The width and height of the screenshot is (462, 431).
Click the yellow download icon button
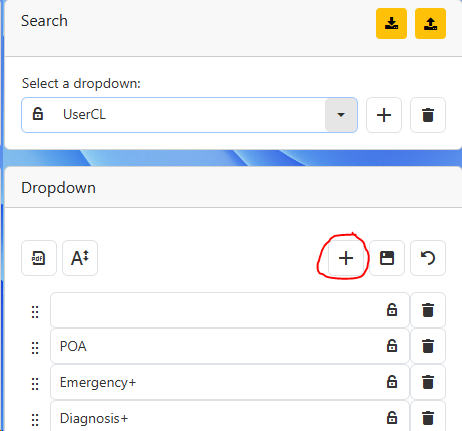(x=391, y=24)
